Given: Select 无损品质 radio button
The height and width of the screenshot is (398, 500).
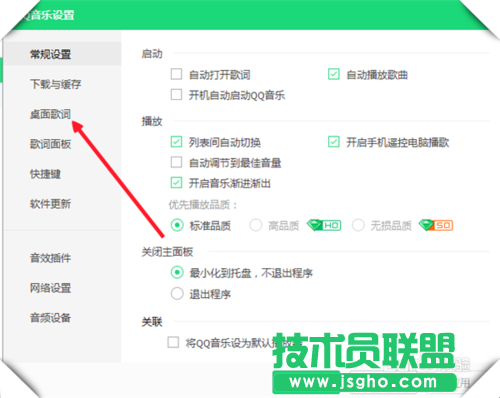Looking at the screenshot, I should (x=358, y=225).
